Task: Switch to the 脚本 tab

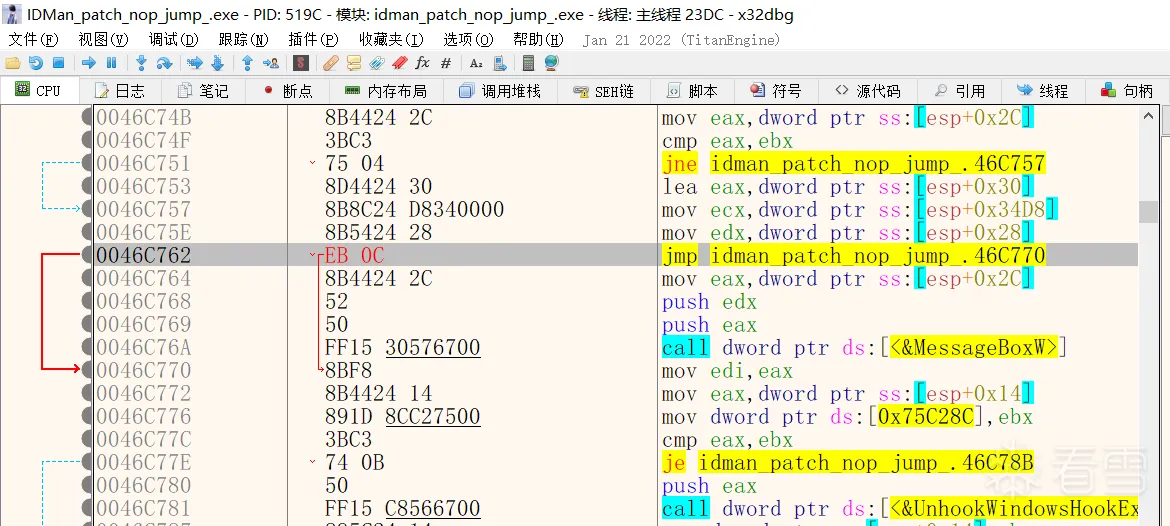Action: point(692,91)
